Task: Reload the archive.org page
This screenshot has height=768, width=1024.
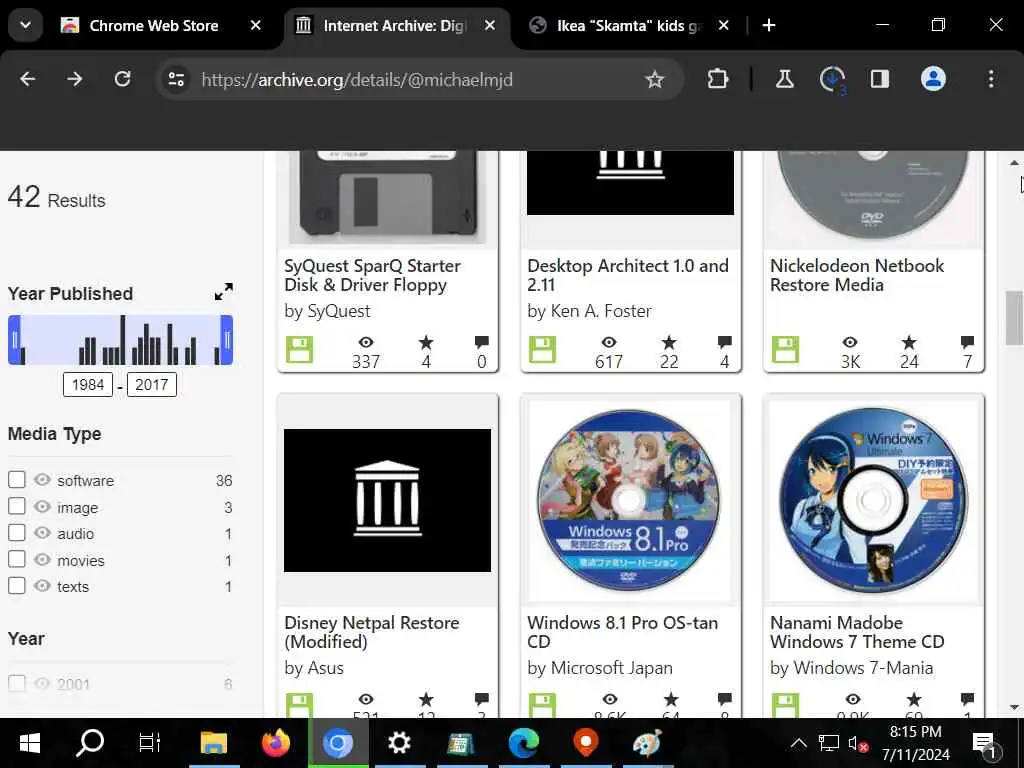Action: 122,80
